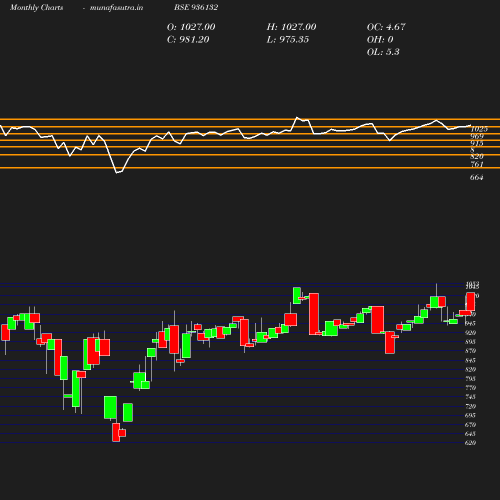Click the '729' price label on candlestick axis
Image resolution: width=500 pixels, height=500 pixels.
(x=470, y=406)
